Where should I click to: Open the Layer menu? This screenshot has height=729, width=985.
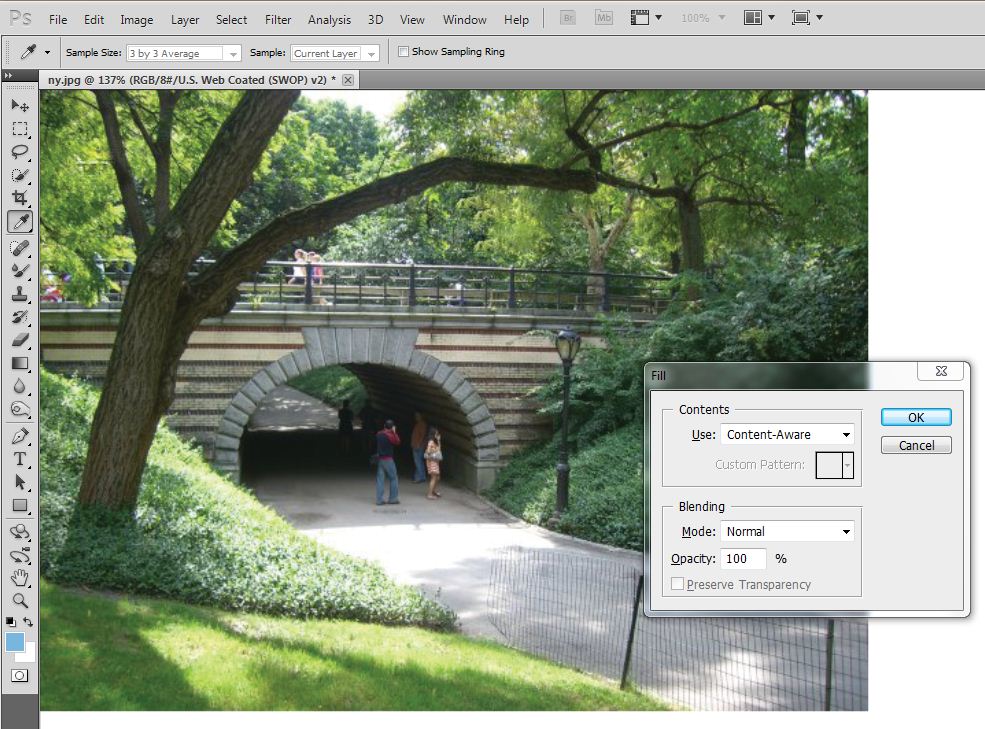tap(185, 19)
